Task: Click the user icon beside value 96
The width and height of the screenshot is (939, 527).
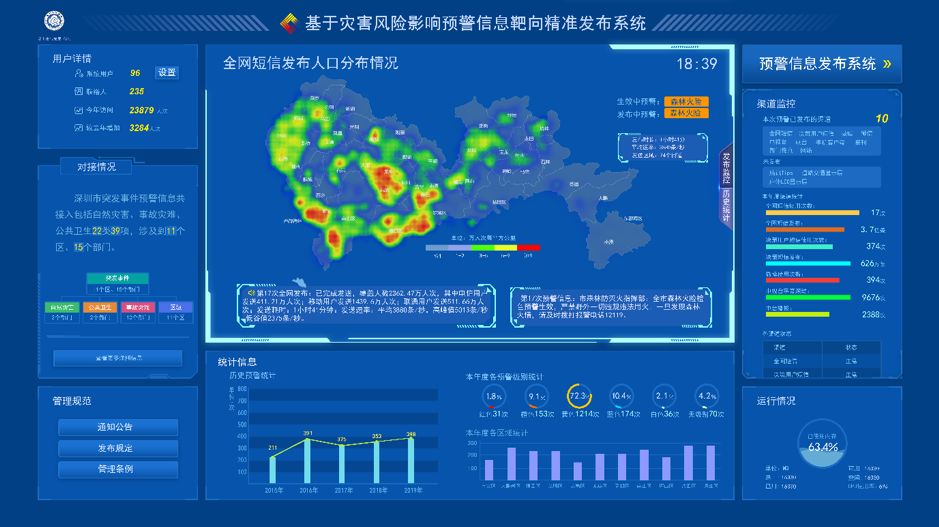Action: (78, 73)
